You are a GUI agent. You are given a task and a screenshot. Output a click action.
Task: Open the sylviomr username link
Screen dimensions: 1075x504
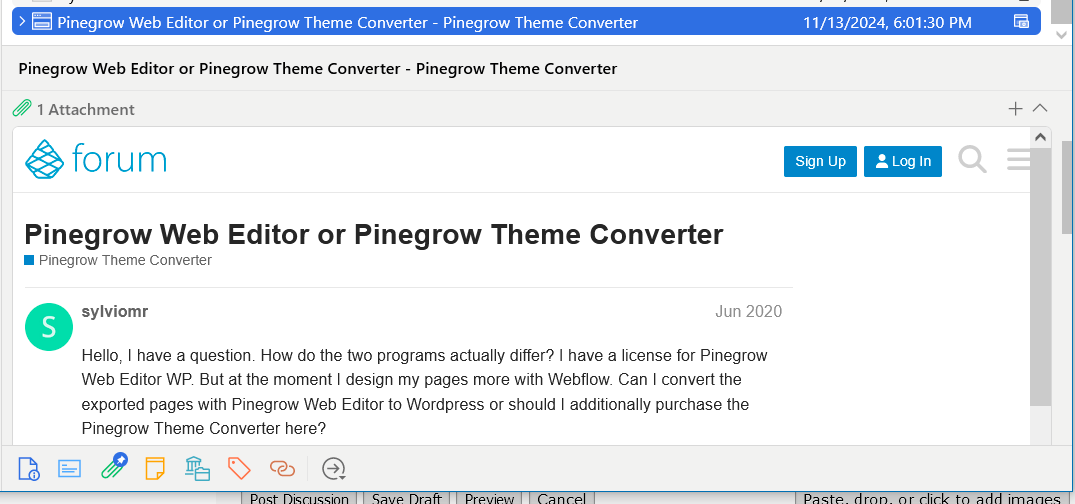point(114,311)
